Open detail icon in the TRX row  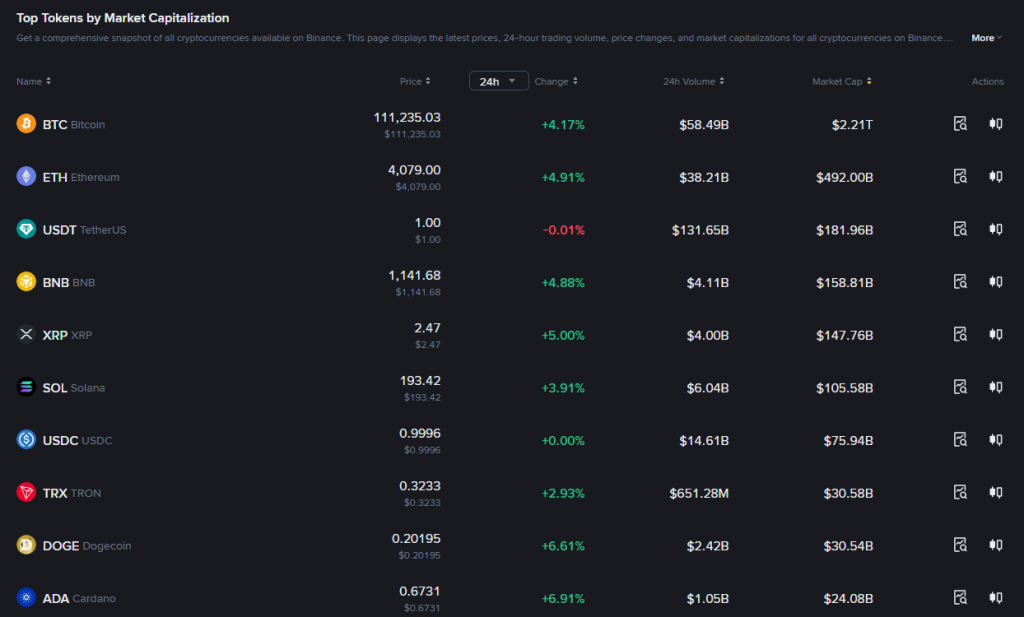(960, 492)
